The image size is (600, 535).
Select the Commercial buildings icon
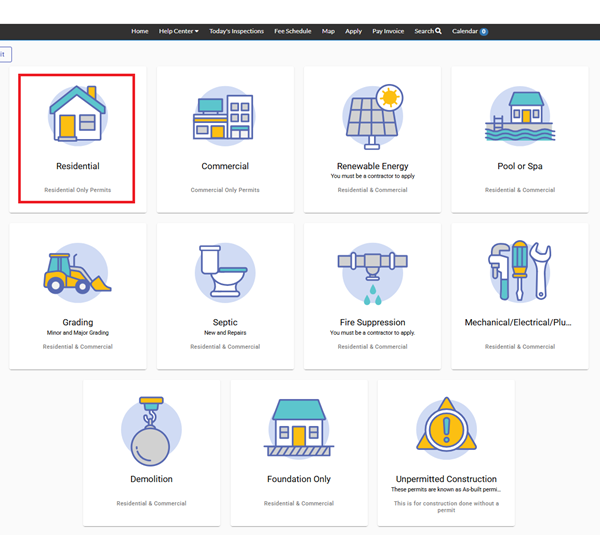point(225,117)
